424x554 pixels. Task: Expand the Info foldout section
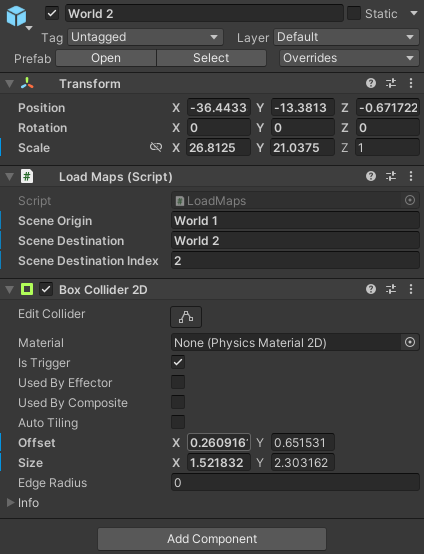pos(11,502)
